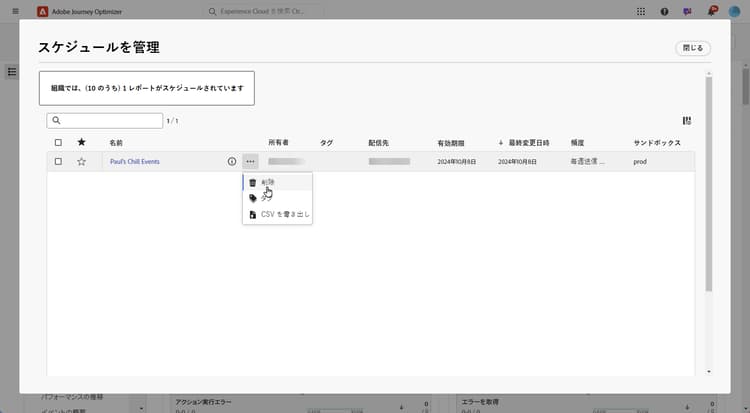Click the タグ column header
The height and width of the screenshot is (413, 750).
tap(326, 143)
